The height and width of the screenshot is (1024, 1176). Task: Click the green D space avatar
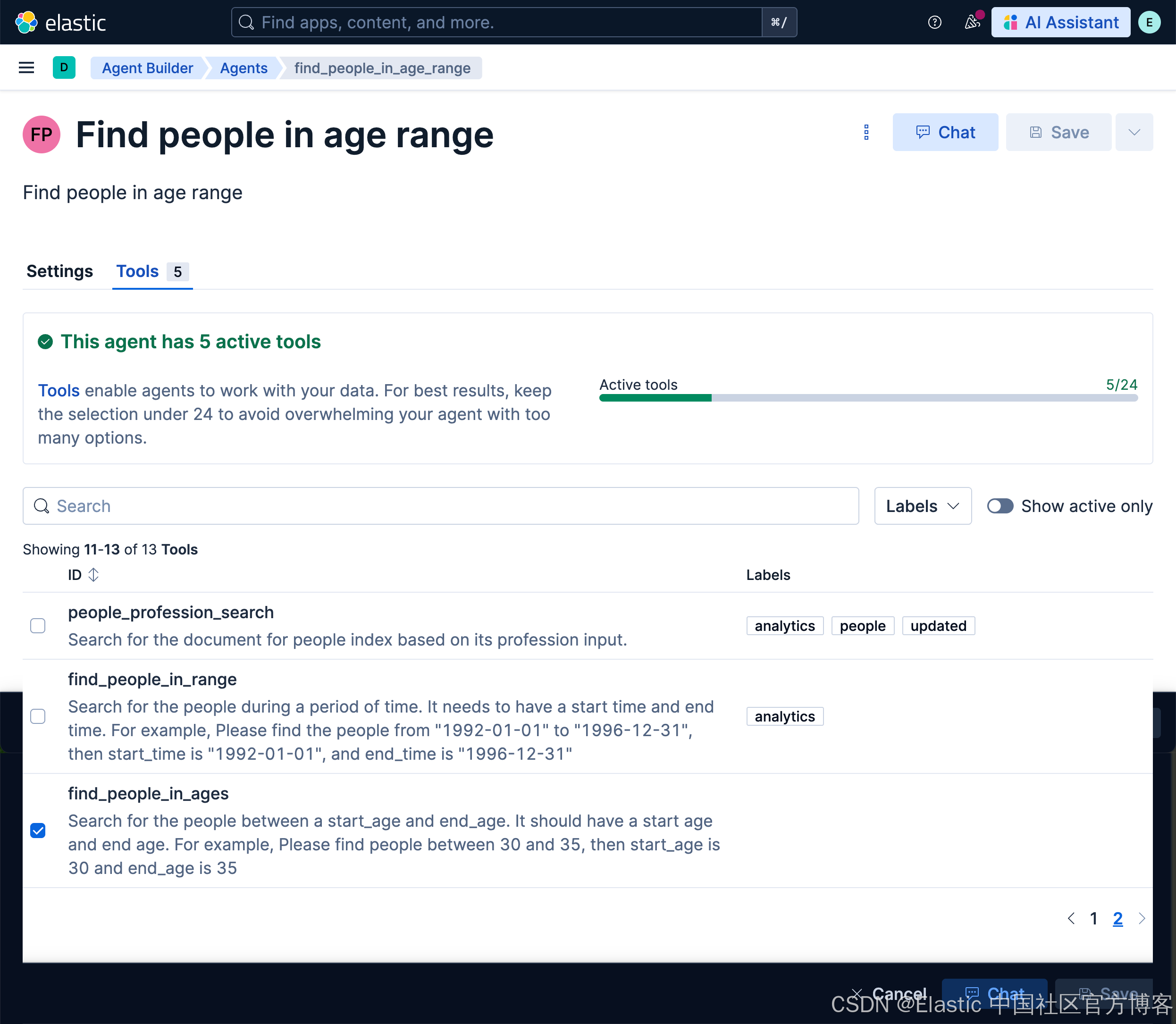(64, 68)
